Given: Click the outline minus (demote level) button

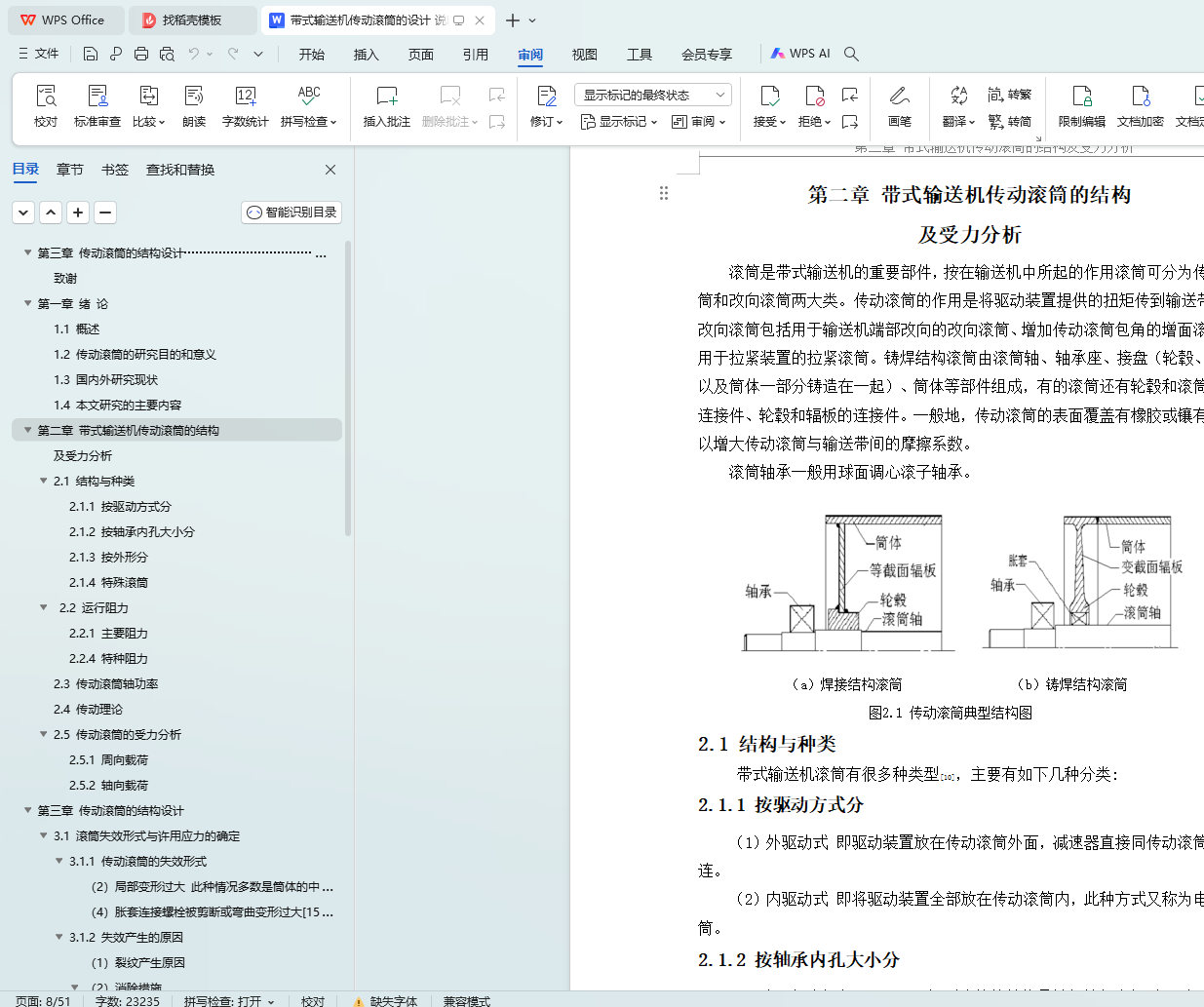Looking at the screenshot, I should pyautogui.click(x=105, y=212).
